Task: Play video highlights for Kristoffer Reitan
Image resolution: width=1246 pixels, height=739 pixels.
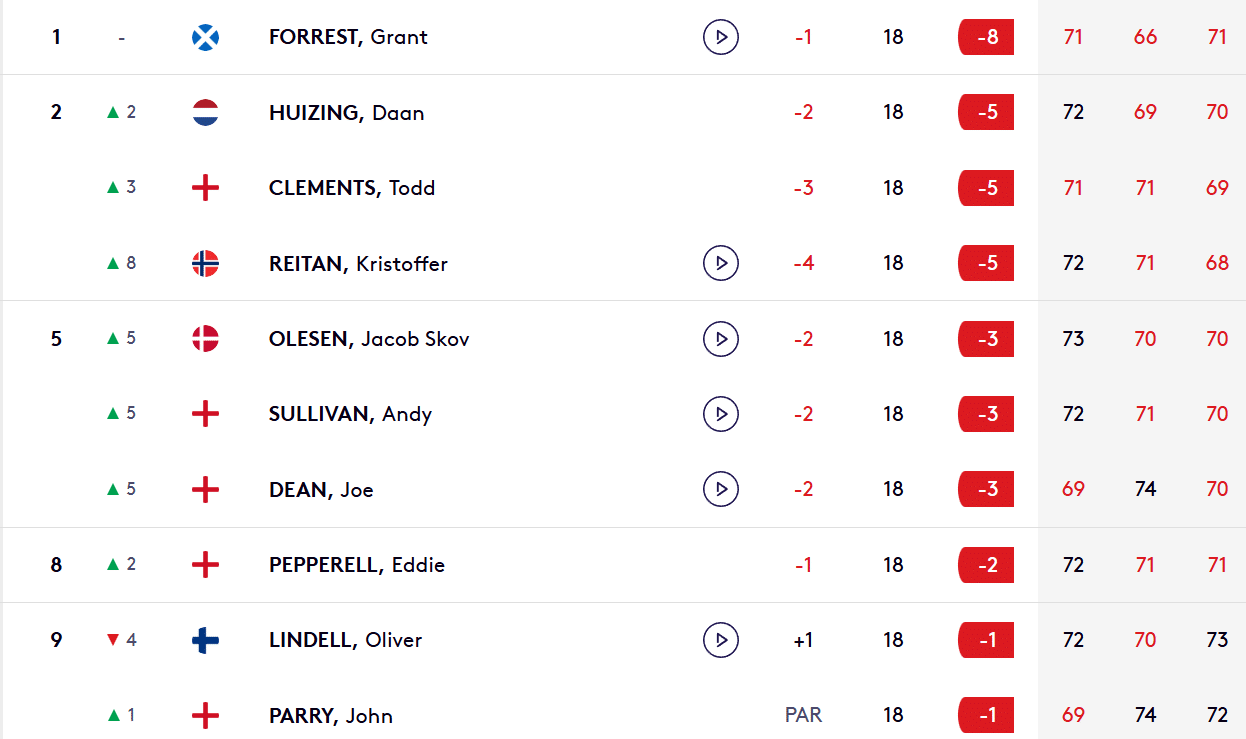Action: [720, 263]
